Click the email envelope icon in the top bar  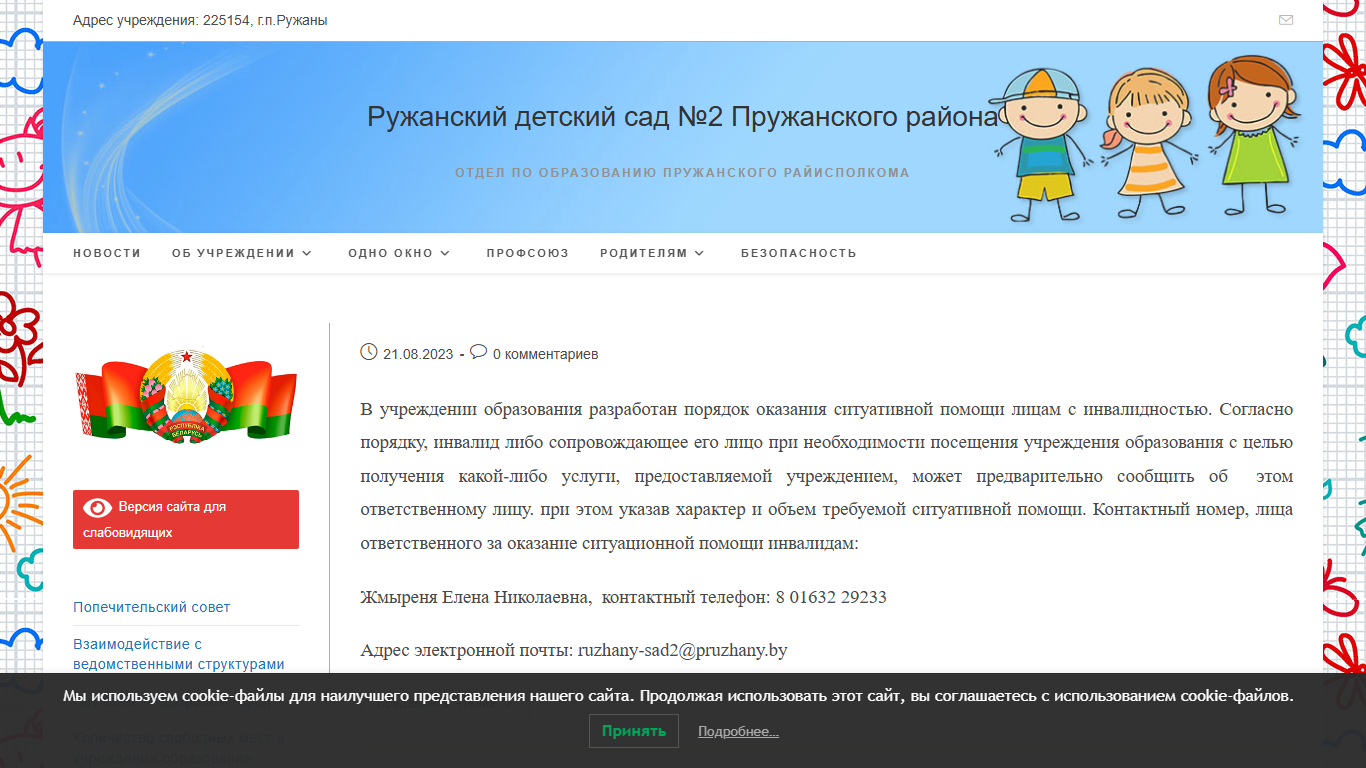coord(1286,20)
